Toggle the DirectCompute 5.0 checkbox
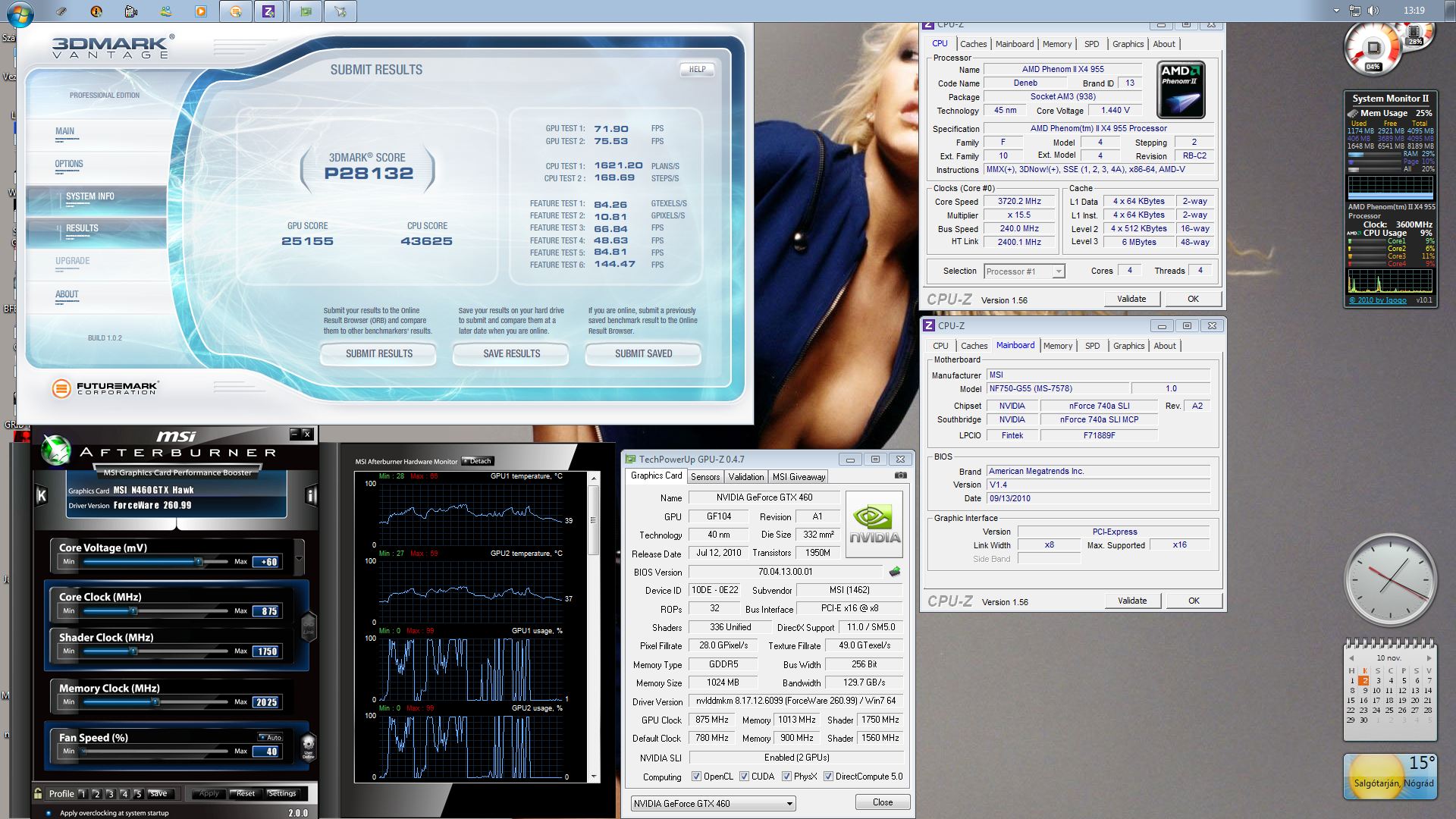 click(828, 777)
